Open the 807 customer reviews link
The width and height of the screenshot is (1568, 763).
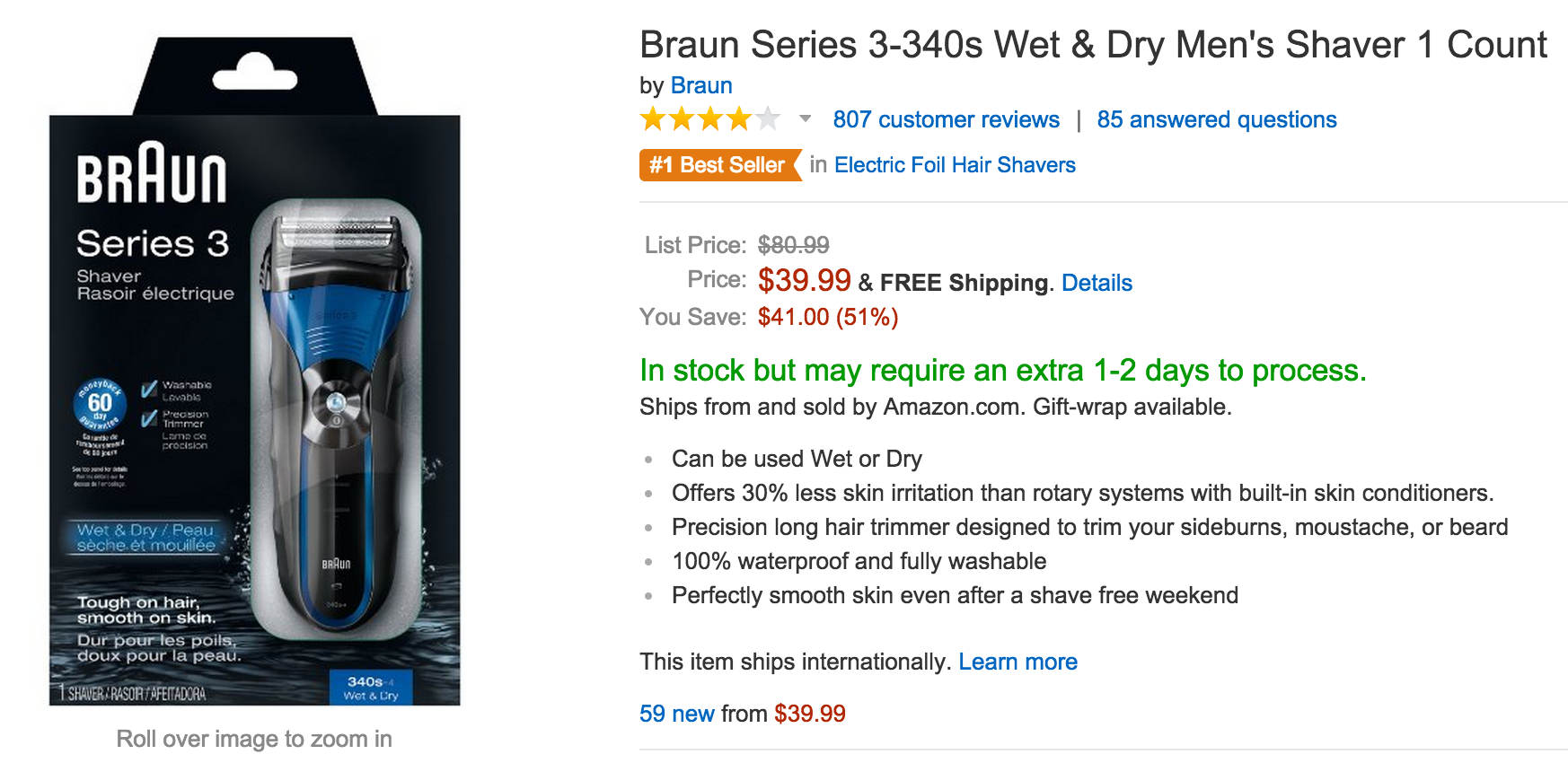946,119
